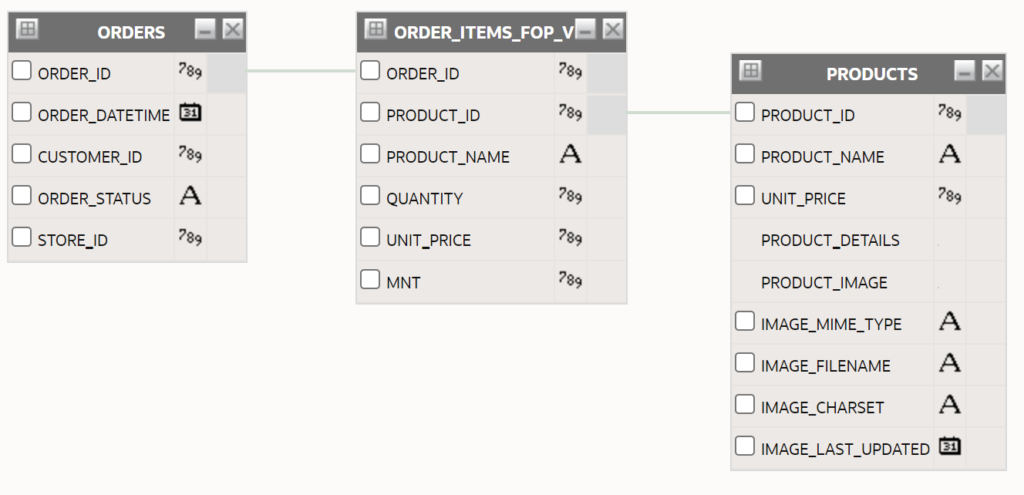Check the IMAGE_MIME_TYPE column
1024x495 pixels.
click(x=744, y=321)
